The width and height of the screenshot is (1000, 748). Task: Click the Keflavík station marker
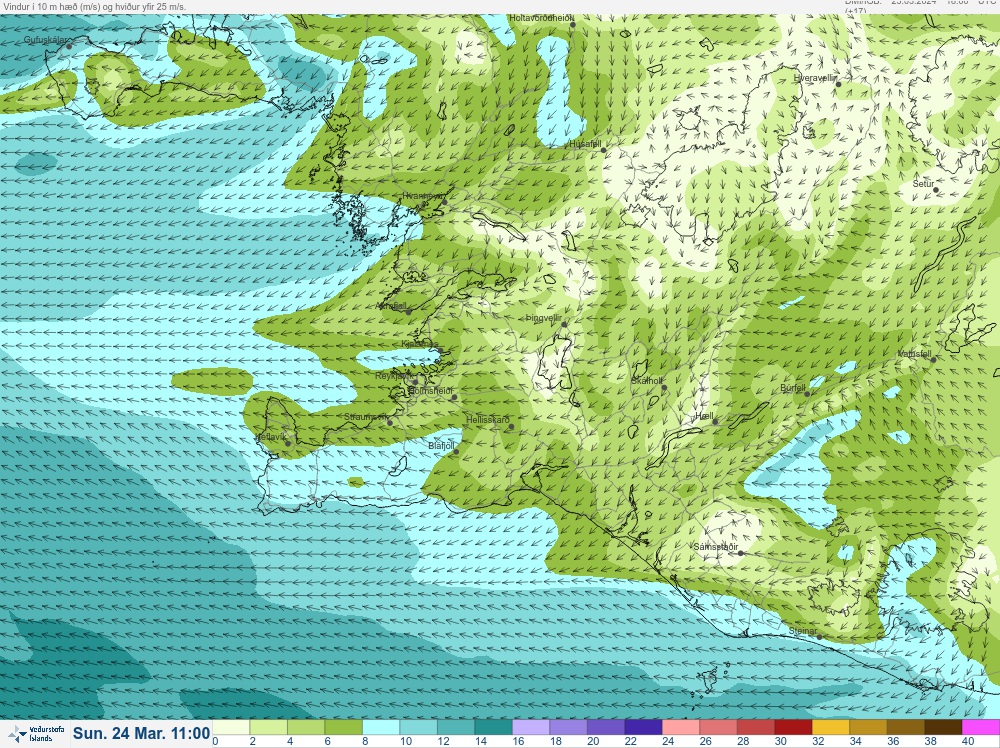point(288,443)
